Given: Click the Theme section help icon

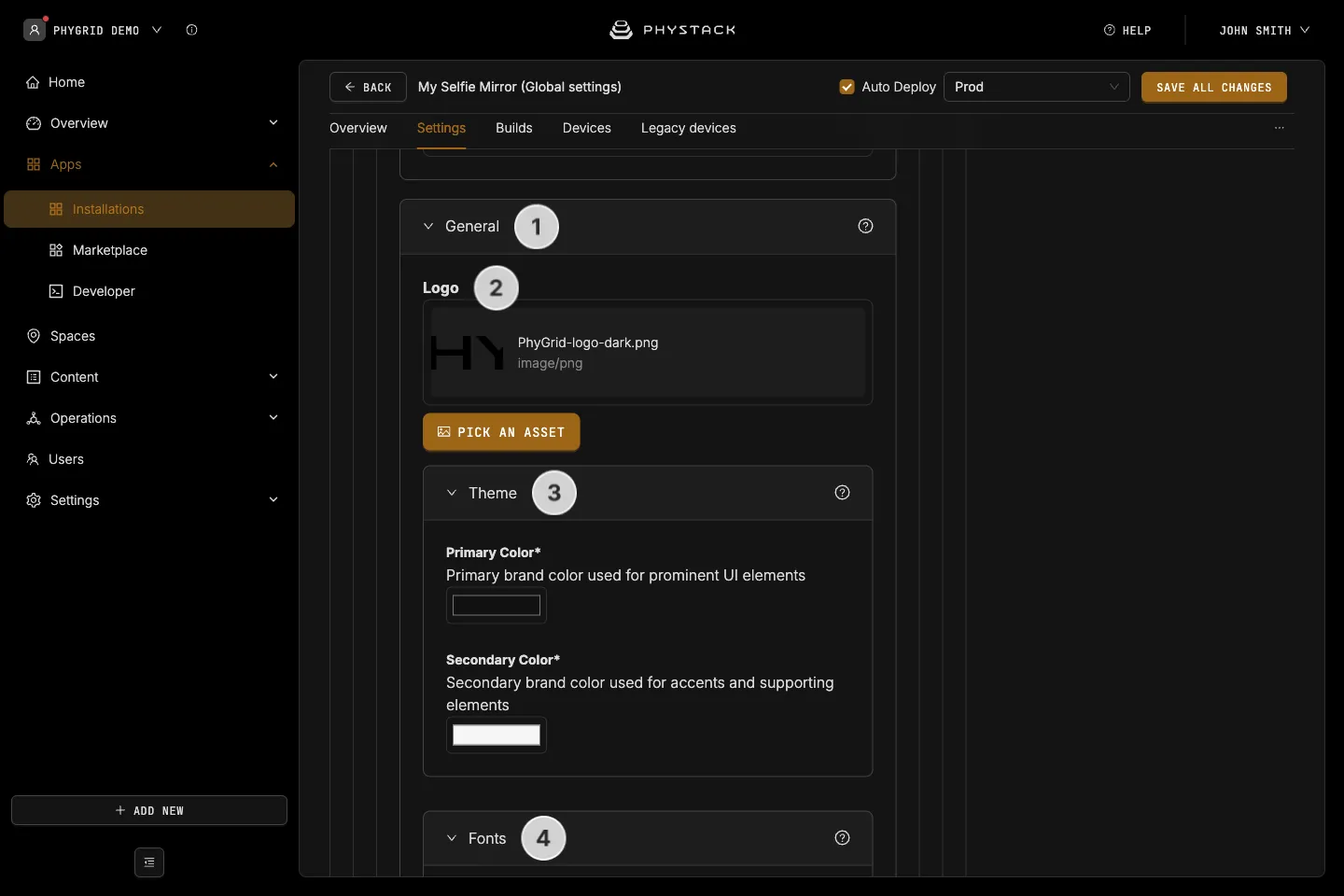Looking at the screenshot, I should click(842, 493).
